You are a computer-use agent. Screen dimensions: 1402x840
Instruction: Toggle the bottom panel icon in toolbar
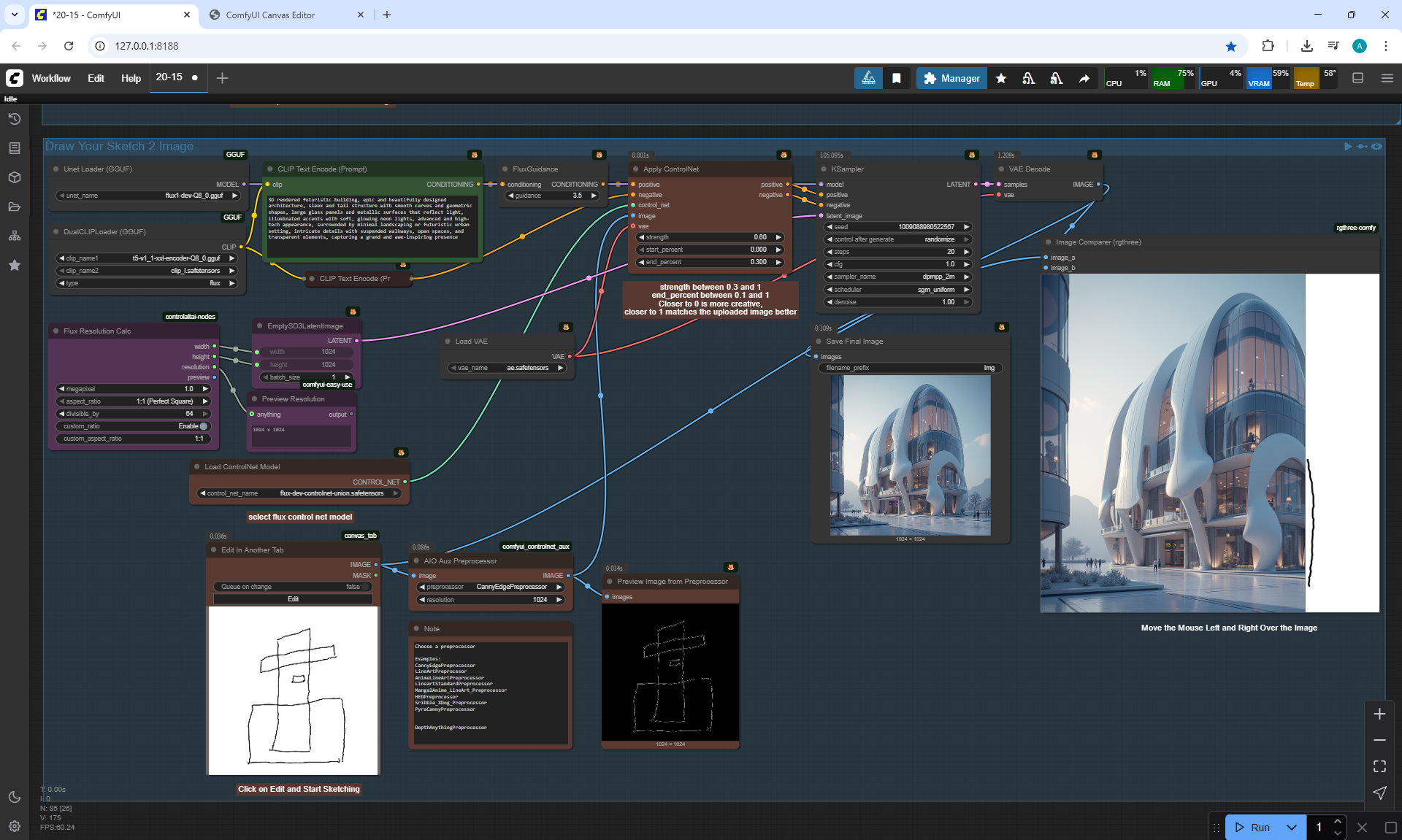click(x=1358, y=78)
